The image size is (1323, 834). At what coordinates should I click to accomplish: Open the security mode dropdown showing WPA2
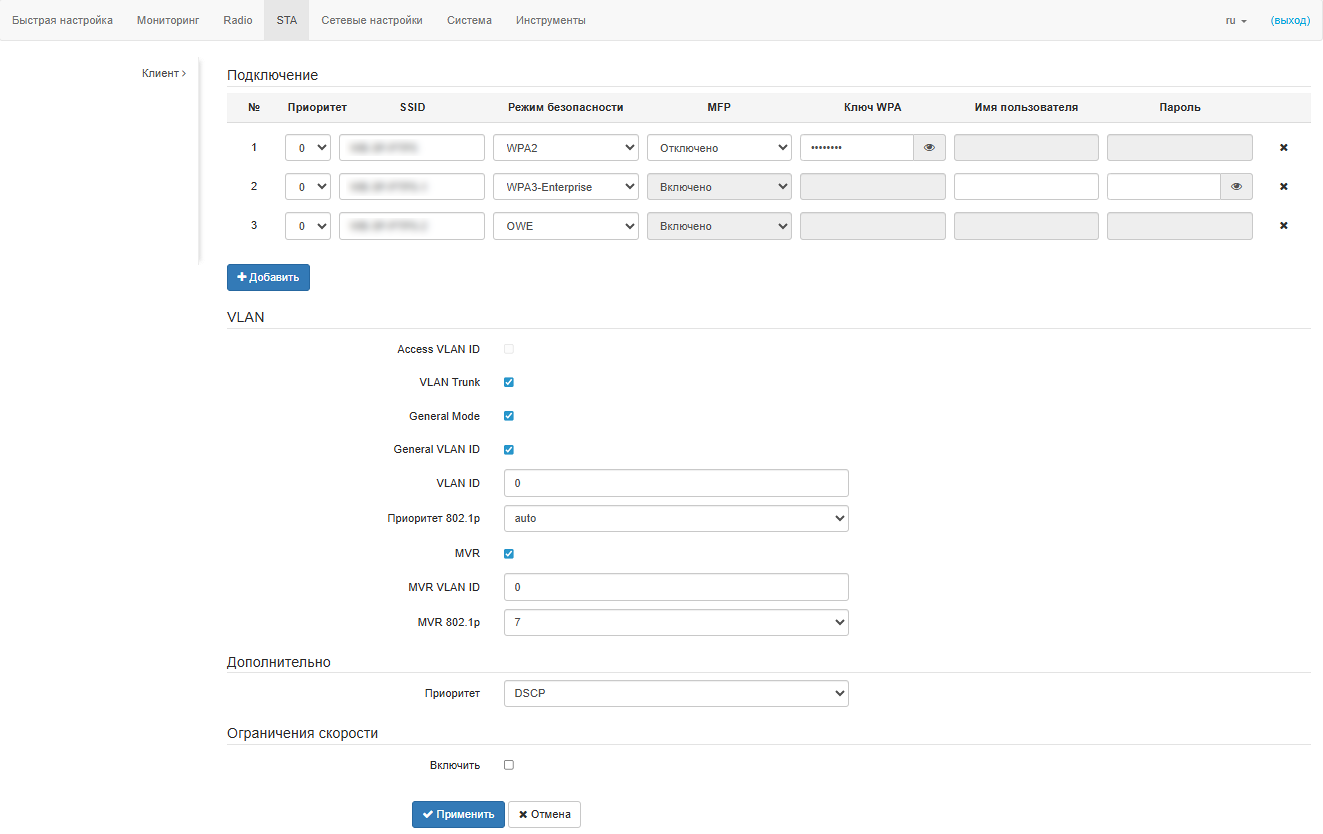point(565,148)
